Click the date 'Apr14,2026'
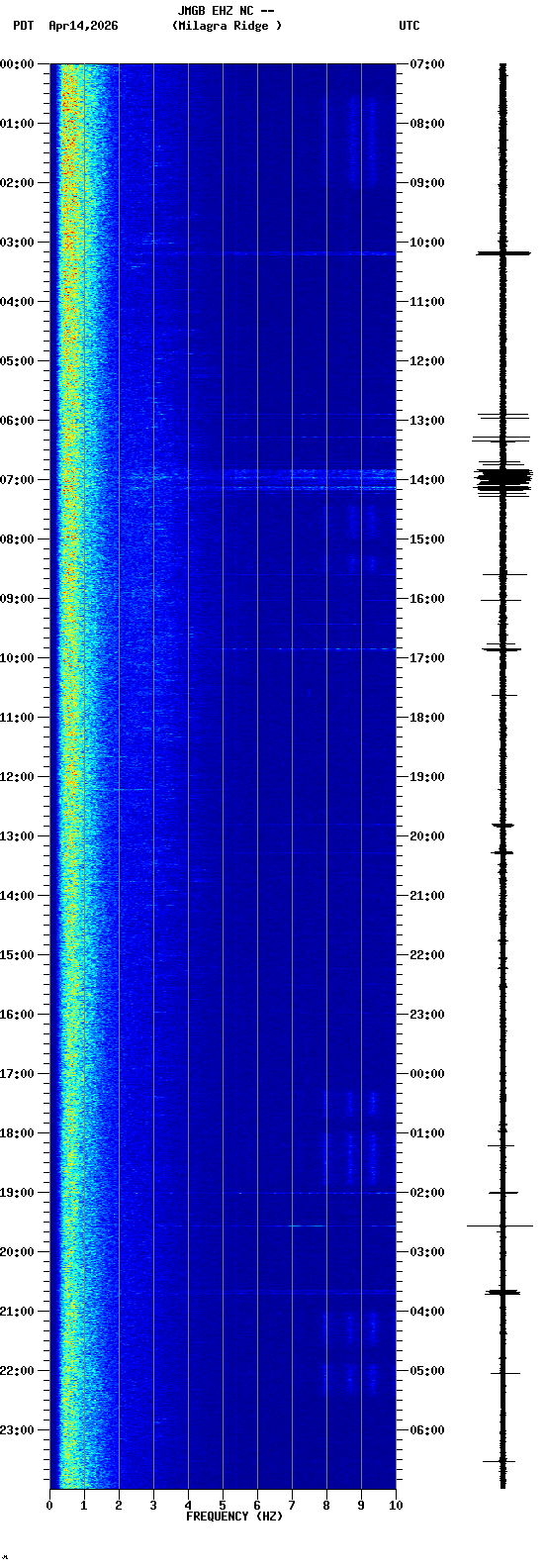Viewport: 546px width, 1568px height. tap(83, 26)
